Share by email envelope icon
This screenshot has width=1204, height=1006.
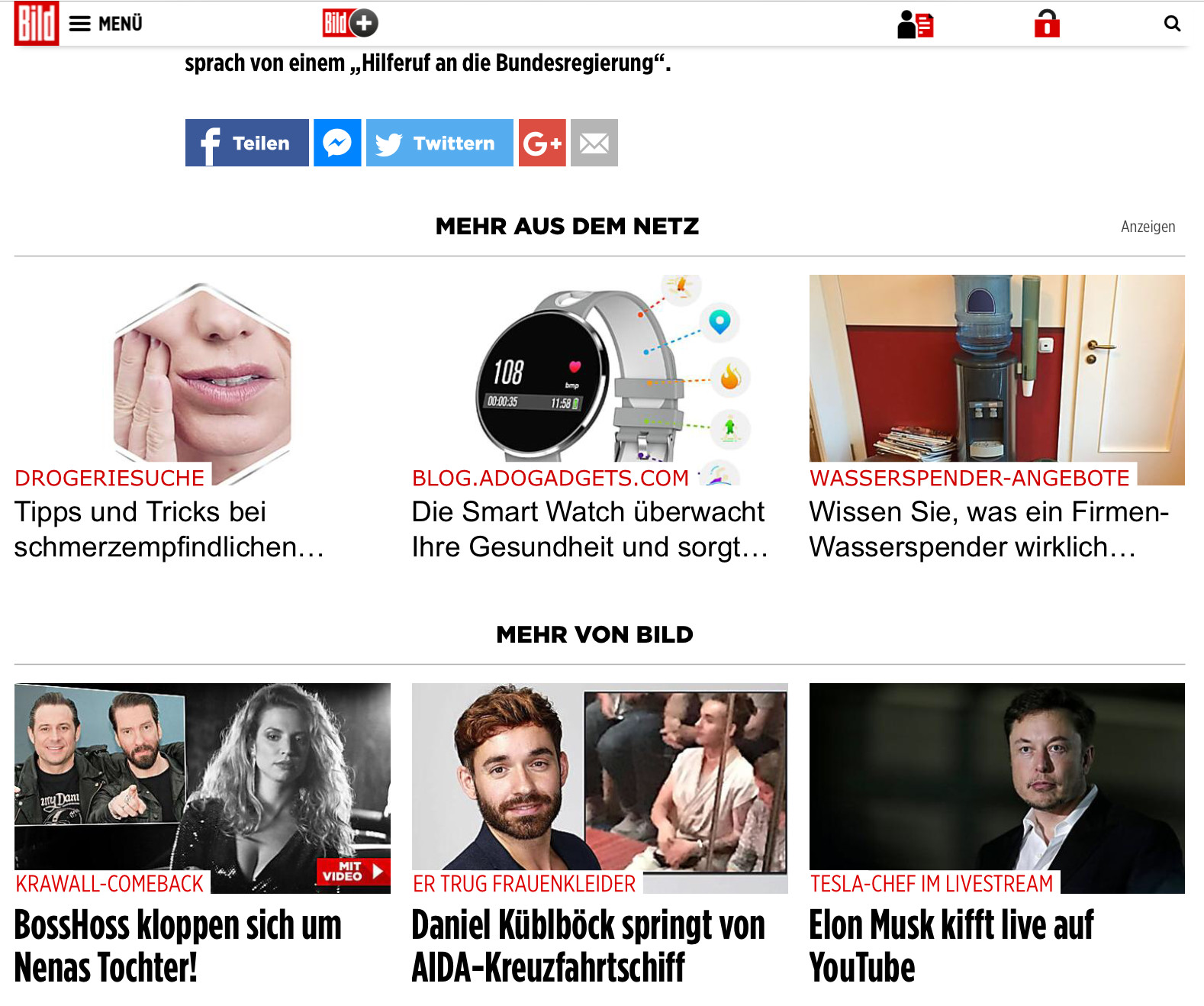tap(594, 143)
